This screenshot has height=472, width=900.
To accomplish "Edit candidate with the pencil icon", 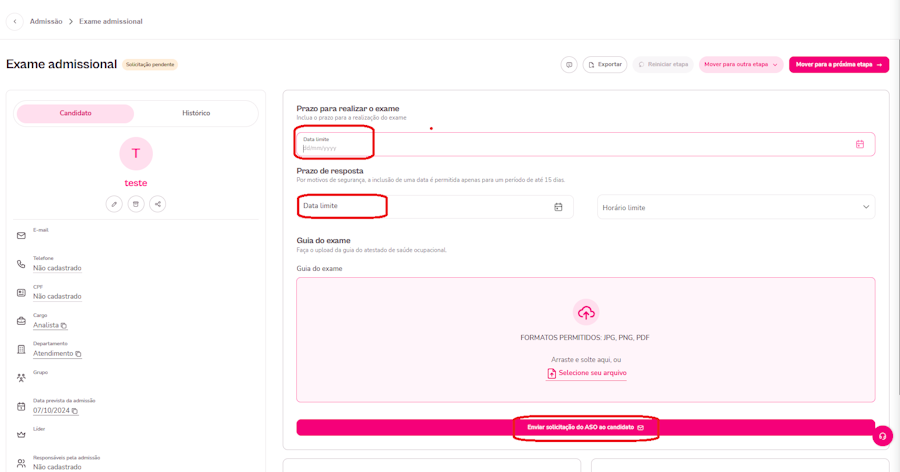I will pos(114,204).
